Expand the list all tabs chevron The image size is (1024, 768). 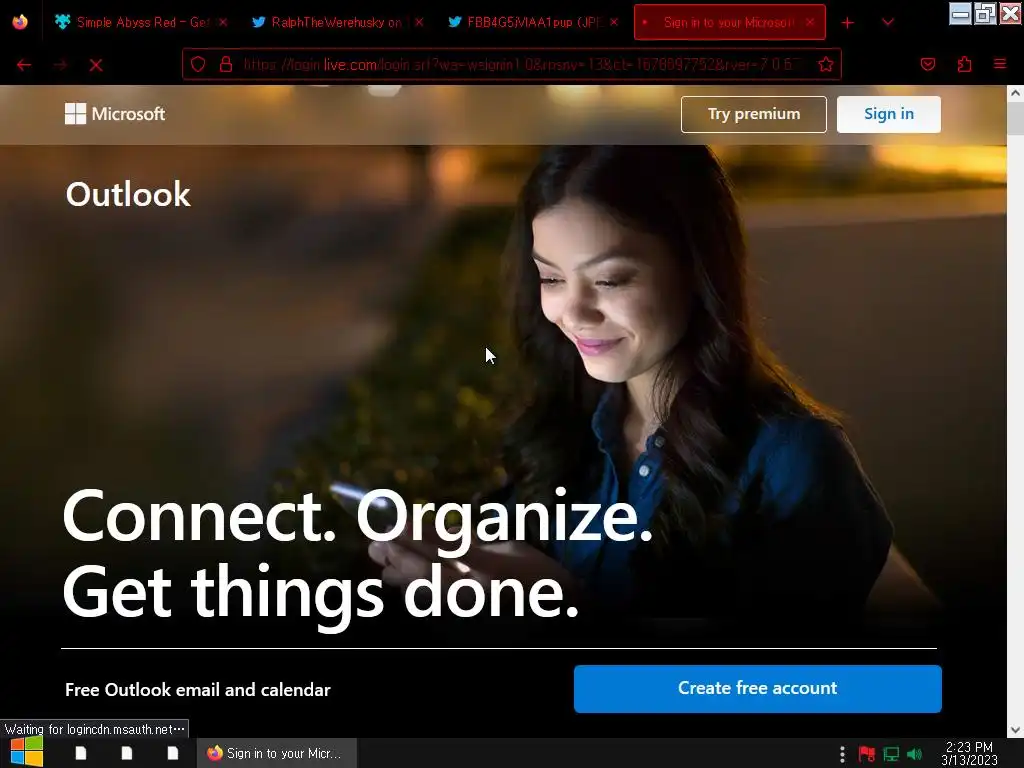(888, 22)
